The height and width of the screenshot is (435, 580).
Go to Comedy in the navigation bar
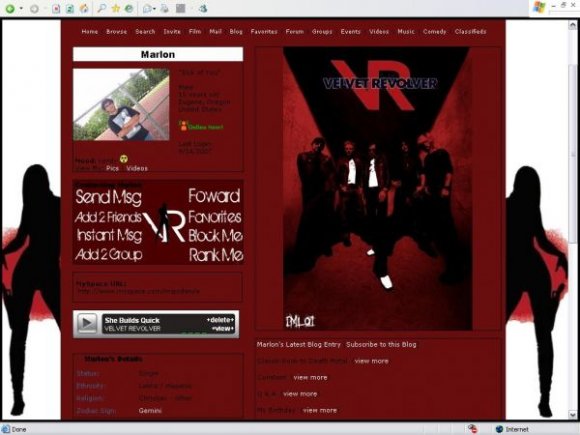tap(435, 31)
